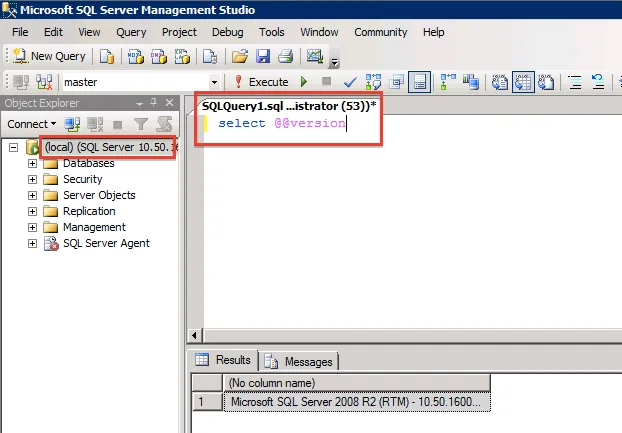This screenshot has width=622, height=433.
Task: Click the Query Options icon
Action: (397, 82)
